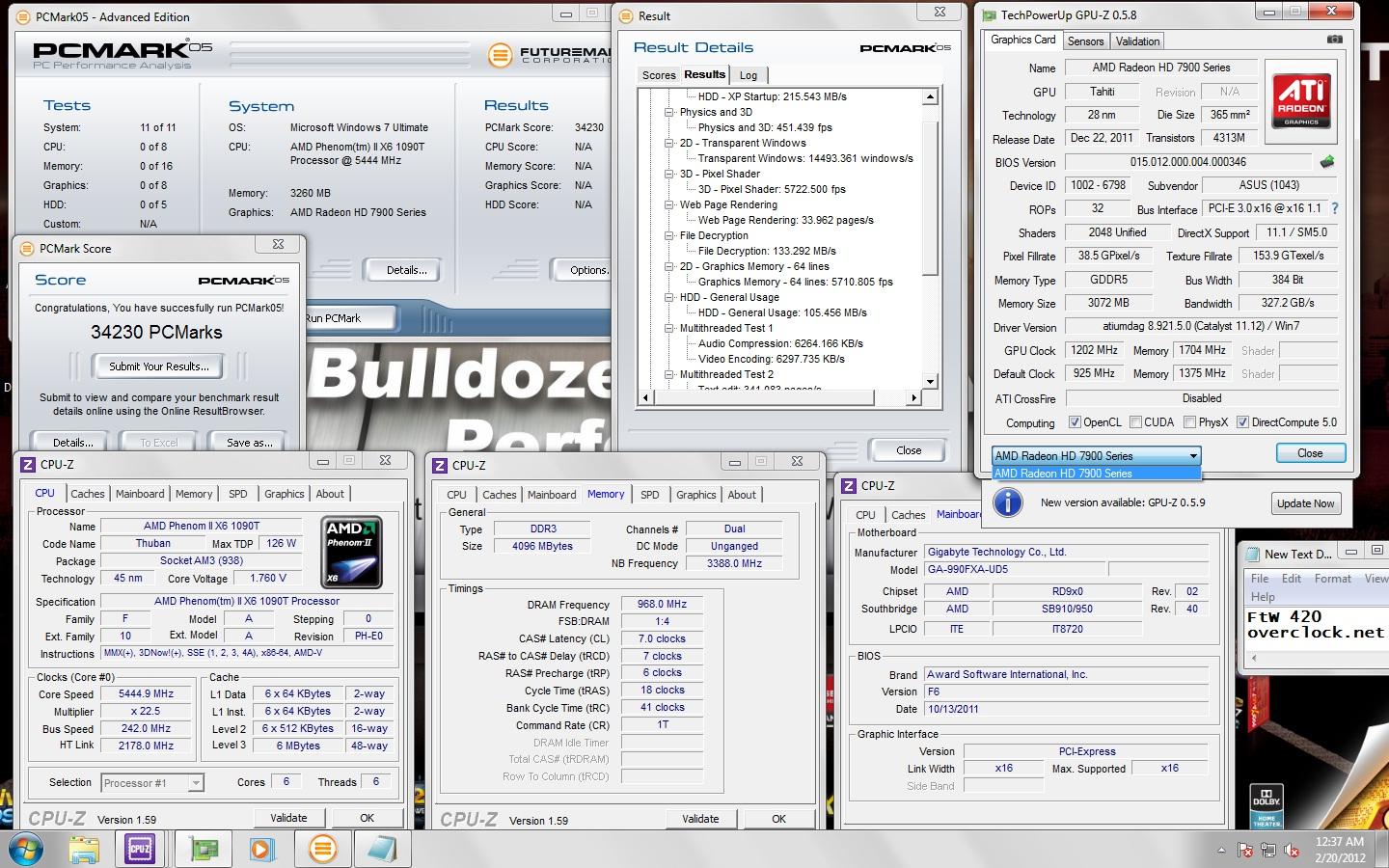Click the save BIOS chip icon in GPU-Z

tap(1328, 162)
